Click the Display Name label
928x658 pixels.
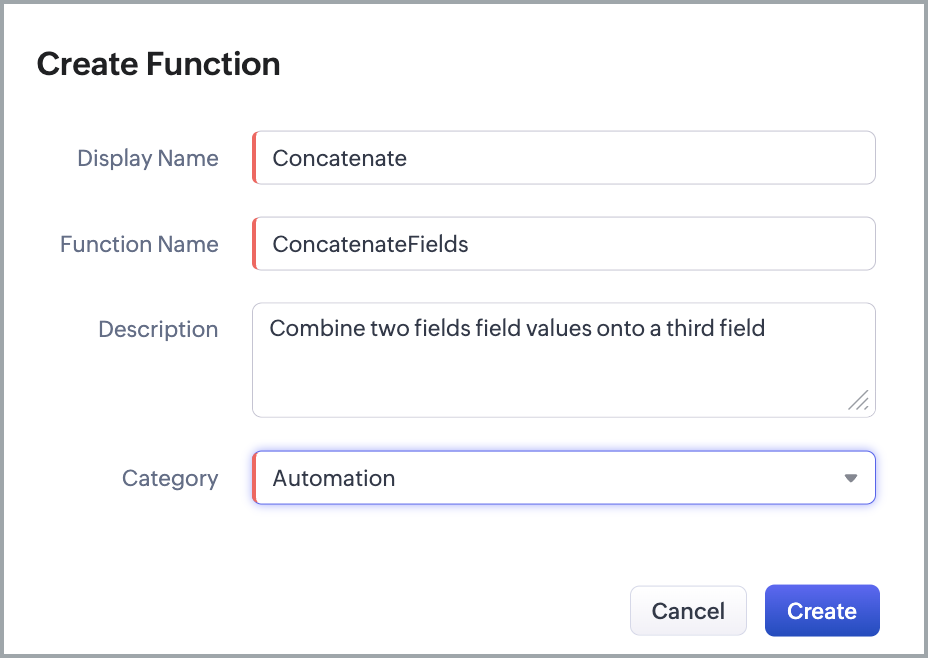(x=147, y=158)
